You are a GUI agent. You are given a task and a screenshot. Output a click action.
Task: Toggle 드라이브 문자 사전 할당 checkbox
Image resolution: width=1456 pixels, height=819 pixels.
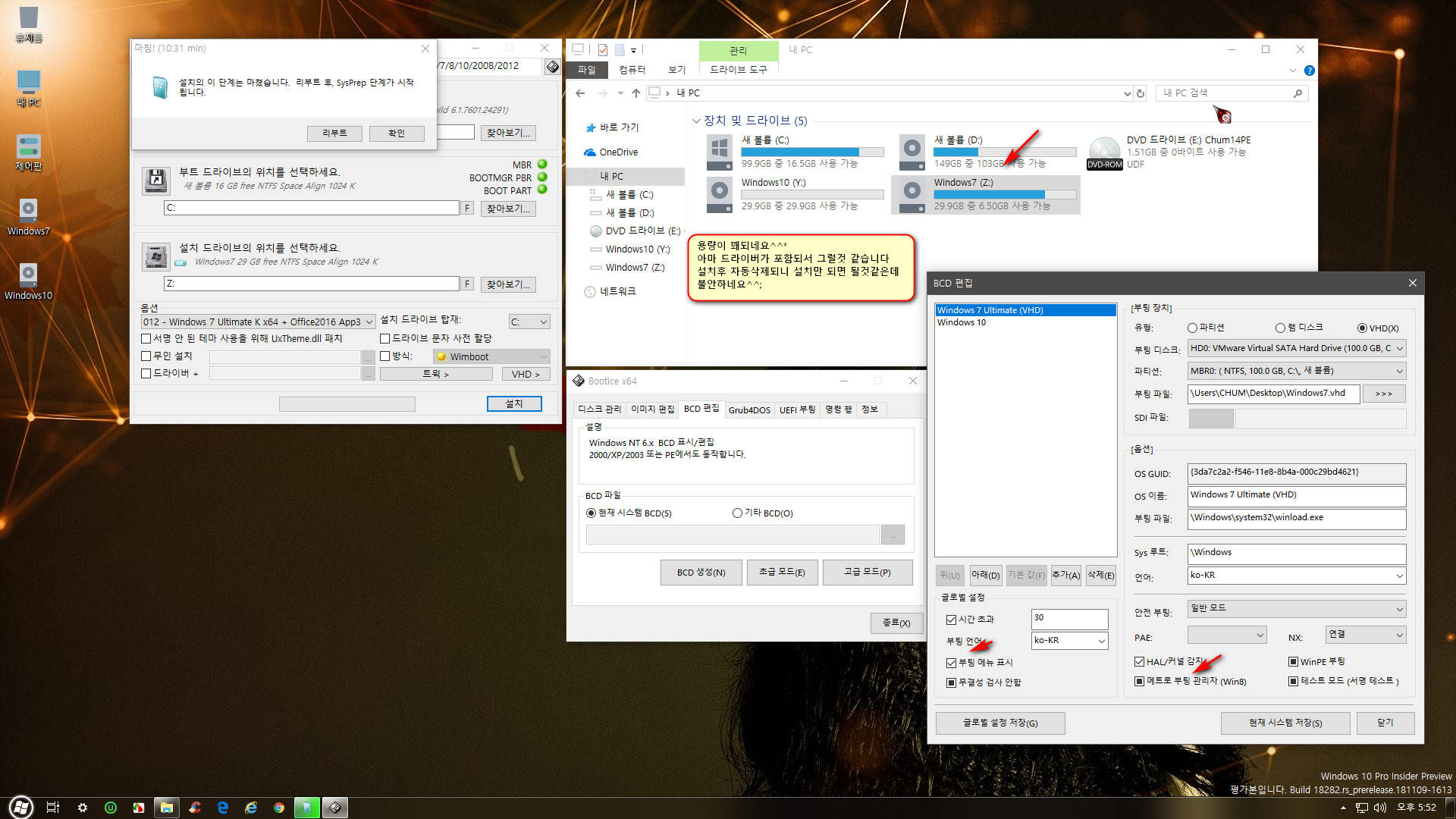pyautogui.click(x=384, y=338)
